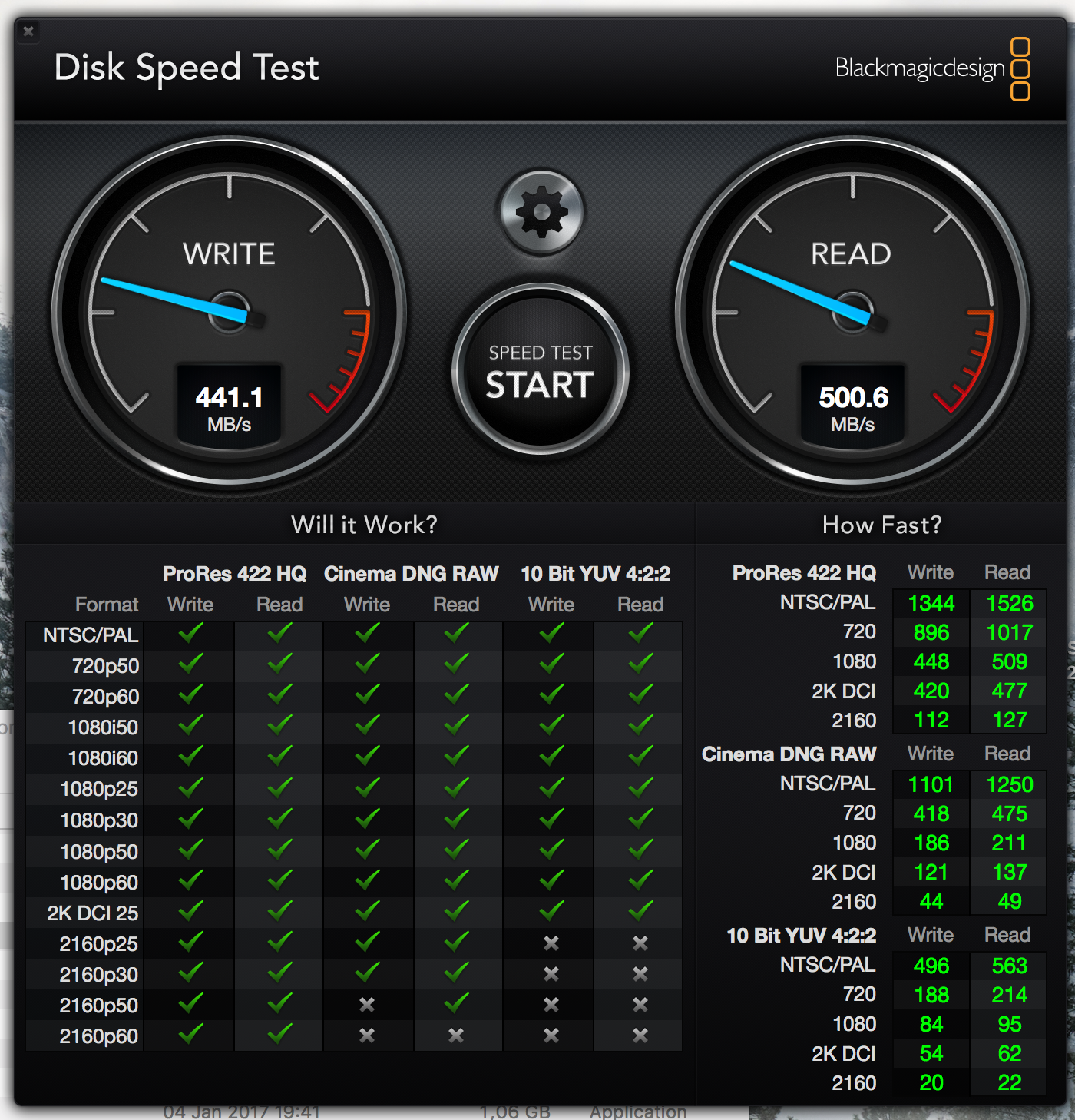Click Cinema DNG 2160 read value 49
1075x1120 pixels.
(1010, 901)
